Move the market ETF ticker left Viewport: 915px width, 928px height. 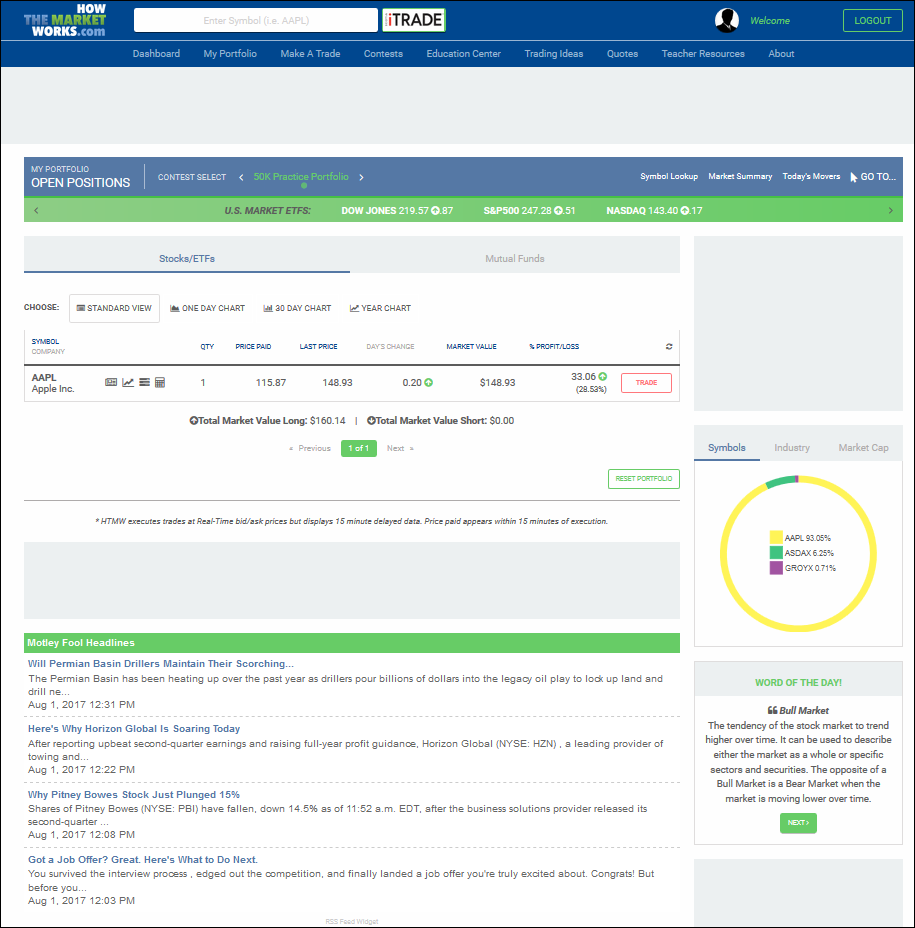pos(36,211)
